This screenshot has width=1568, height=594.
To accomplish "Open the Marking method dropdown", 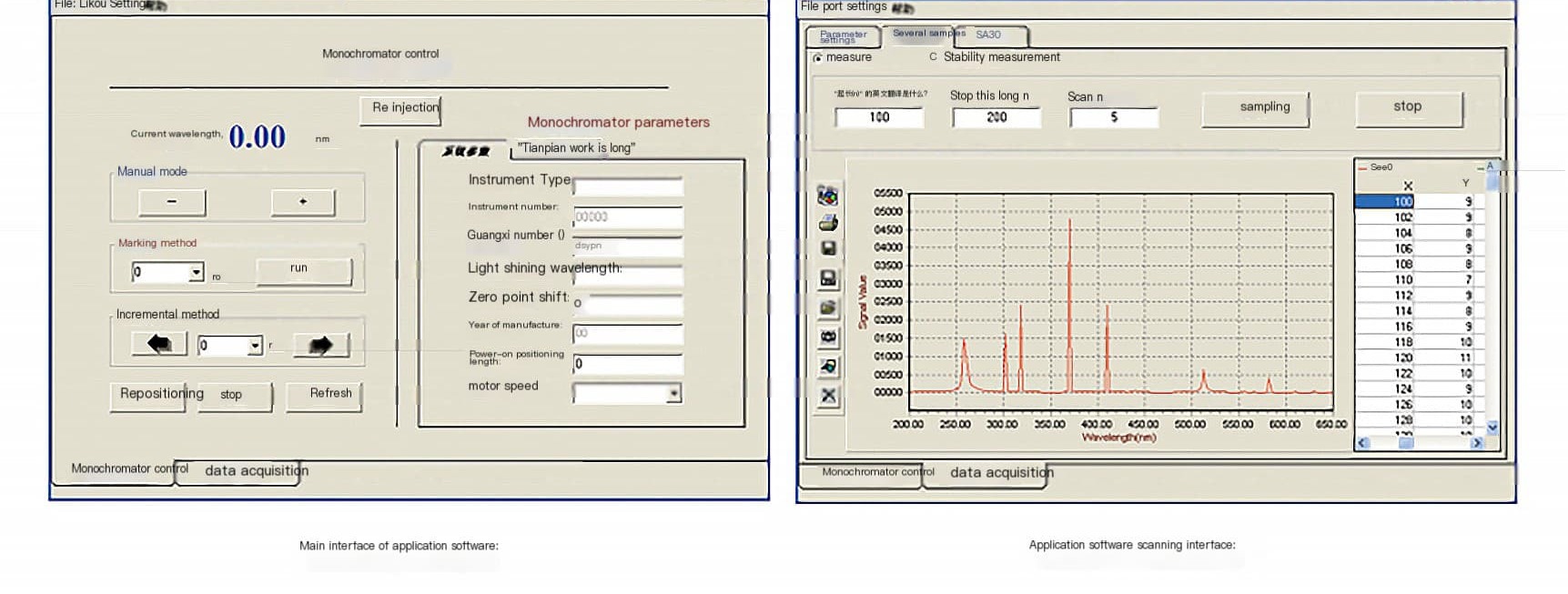I will coord(196,272).
